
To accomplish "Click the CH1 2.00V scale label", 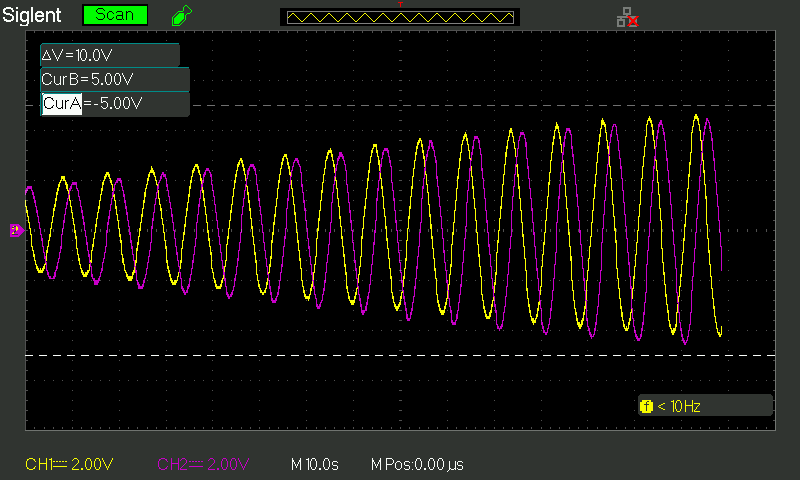I will click(x=69, y=464).
